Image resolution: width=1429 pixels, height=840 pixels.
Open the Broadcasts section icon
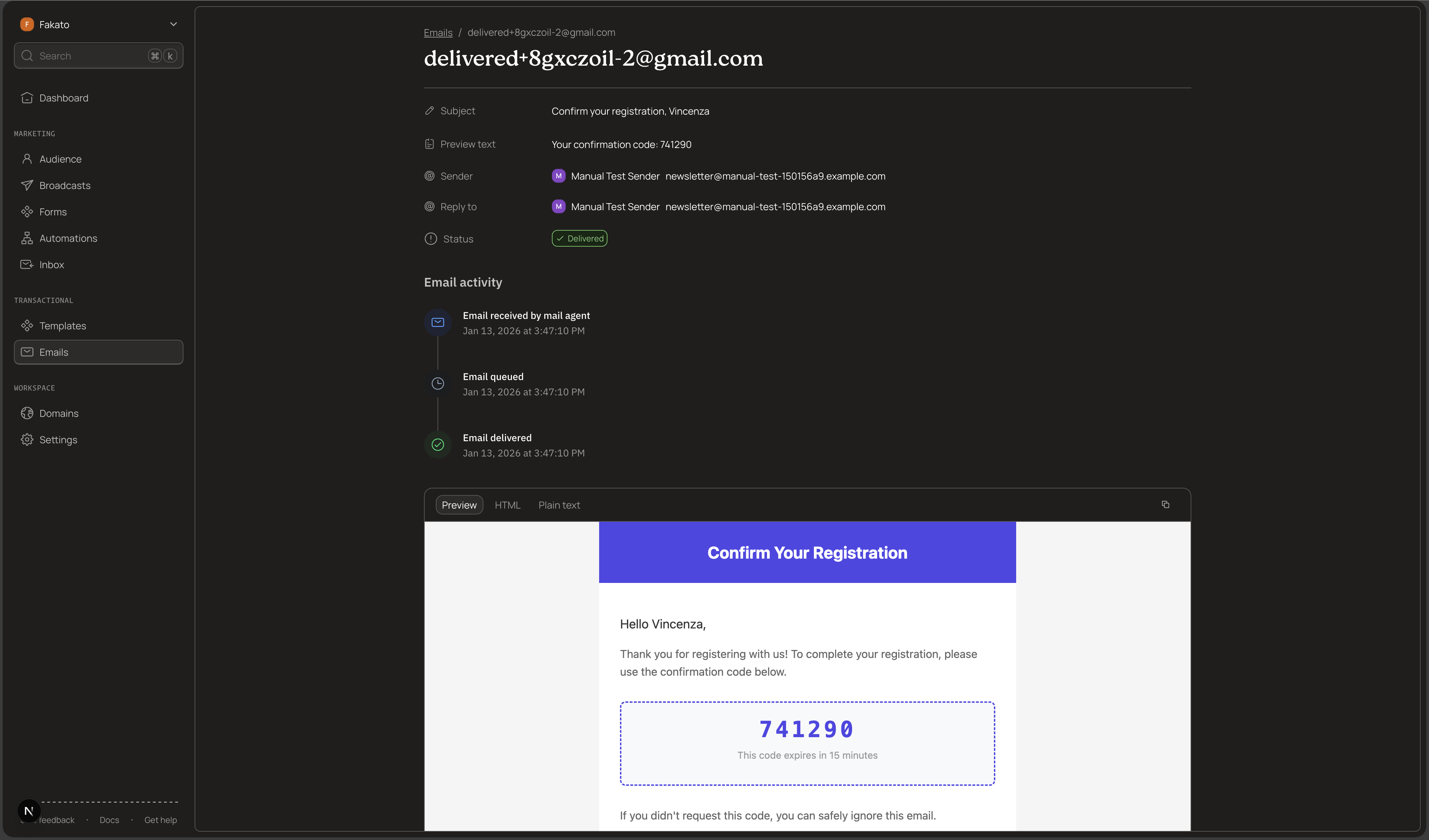point(27,186)
